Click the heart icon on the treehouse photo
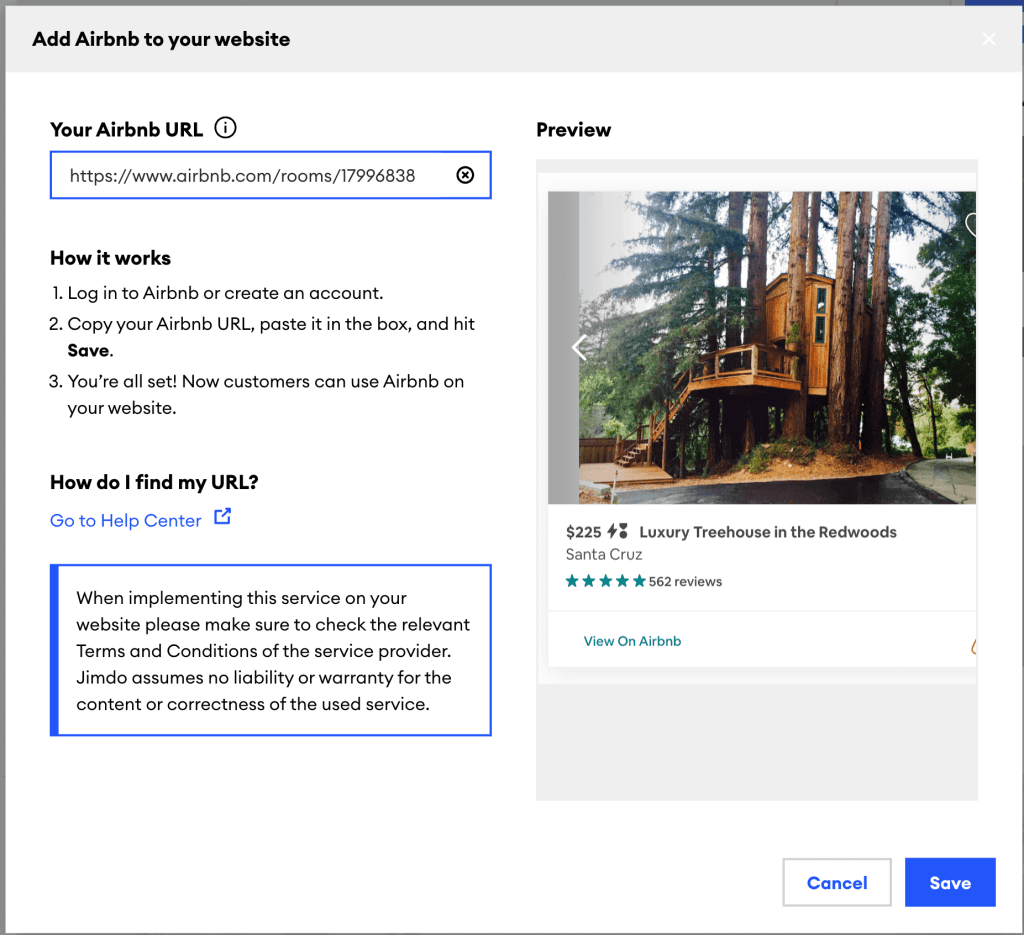This screenshot has width=1024, height=935. click(x=971, y=225)
